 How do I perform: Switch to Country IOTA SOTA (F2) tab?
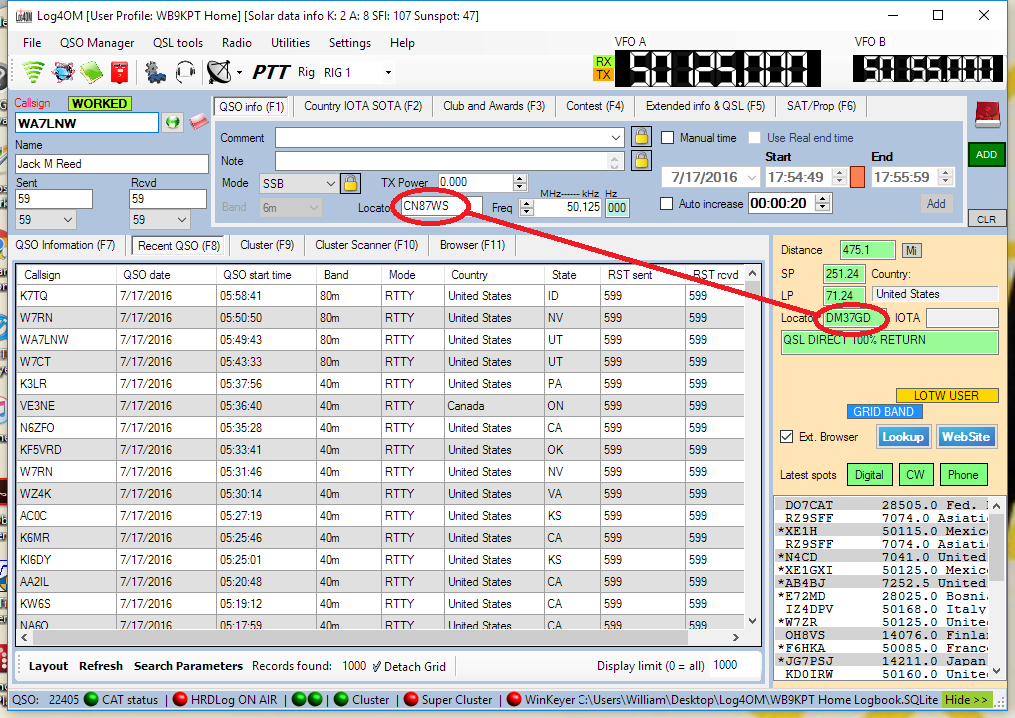tap(363, 106)
